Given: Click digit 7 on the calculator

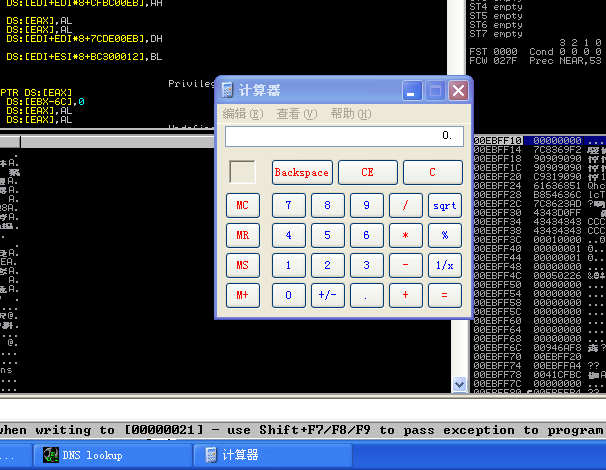Looking at the screenshot, I should pos(289,205).
